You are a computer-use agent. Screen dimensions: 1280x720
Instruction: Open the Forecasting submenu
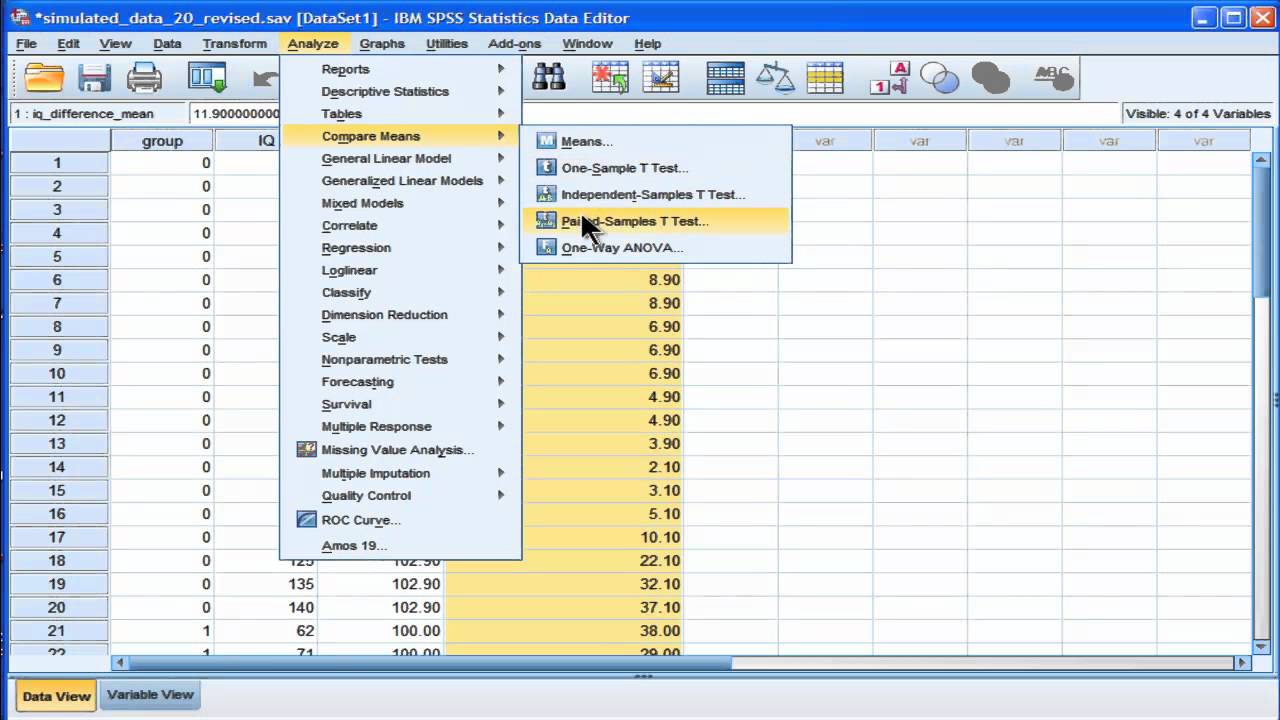pyautogui.click(x=401, y=381)
